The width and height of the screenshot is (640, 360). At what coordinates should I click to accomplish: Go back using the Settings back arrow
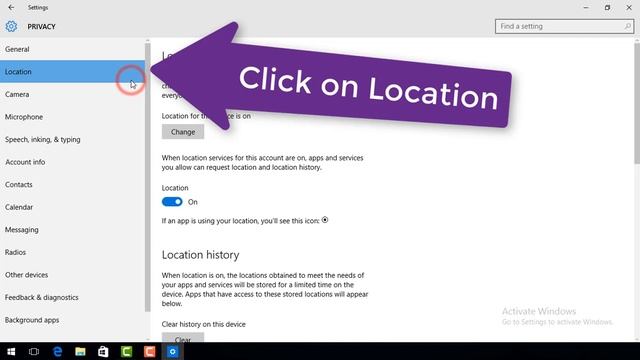(x=11, y=7)
